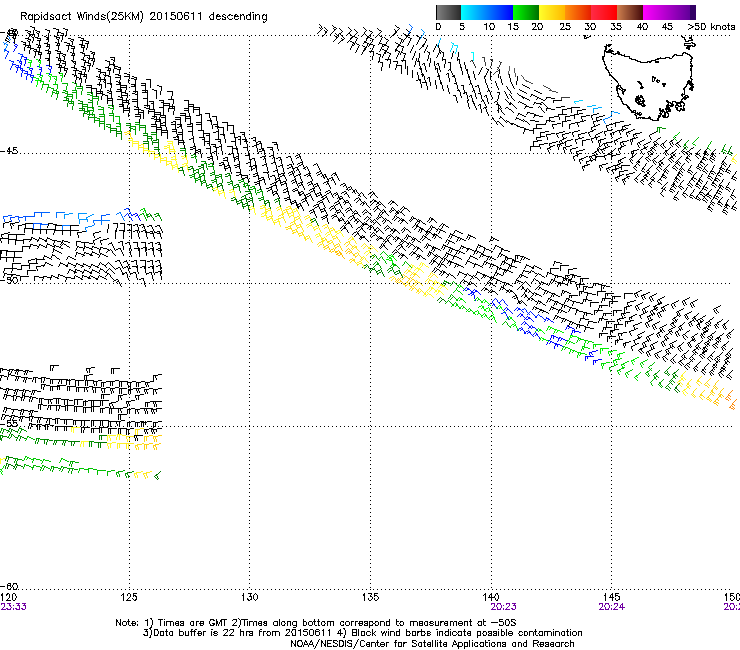Click the '-50' latitude axis label
The width and height of the screenshot is (740, 650).
(x=9, y=280)
